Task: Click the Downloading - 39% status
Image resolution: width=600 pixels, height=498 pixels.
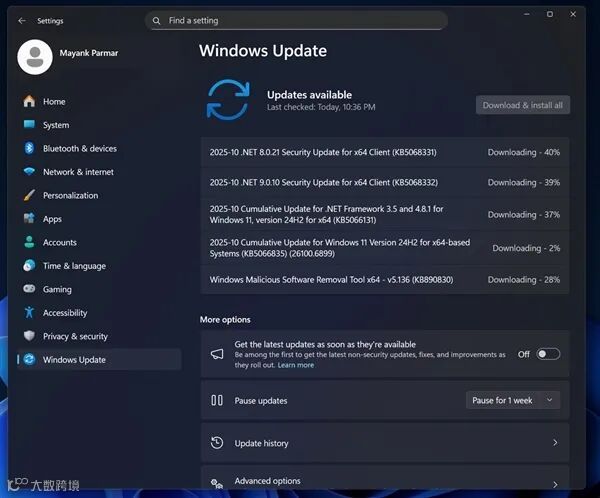Action: [x=524, y=183]
